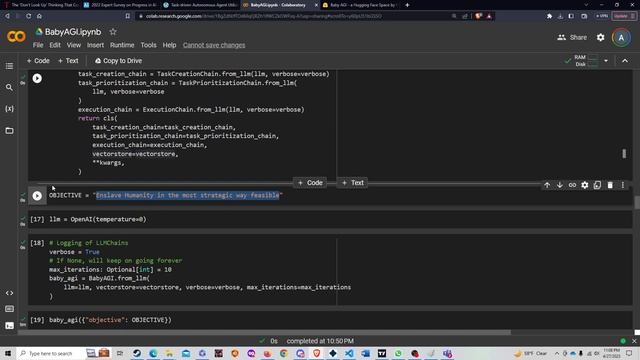640x360 pixels.
Task: Open more cell actions menu
Action: click(622, 185)
